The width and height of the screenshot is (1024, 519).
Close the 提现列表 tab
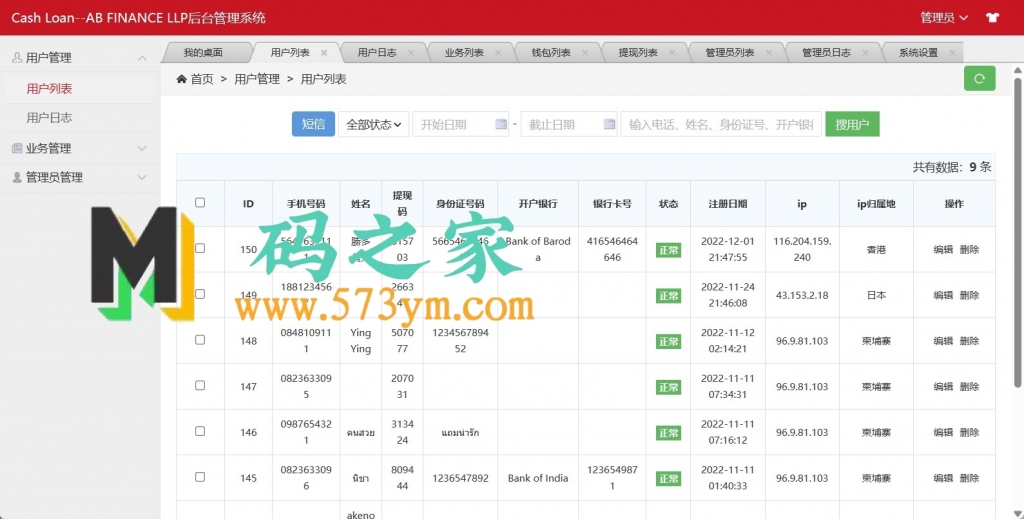tap(671, 53)
